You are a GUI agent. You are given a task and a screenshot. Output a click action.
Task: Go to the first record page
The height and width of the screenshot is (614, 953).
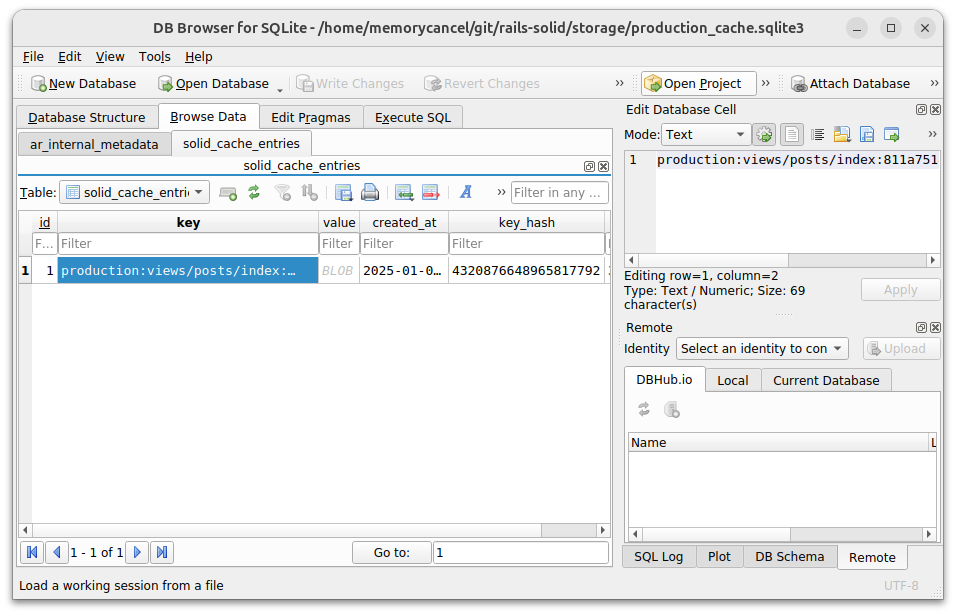[x=32, y=552]
